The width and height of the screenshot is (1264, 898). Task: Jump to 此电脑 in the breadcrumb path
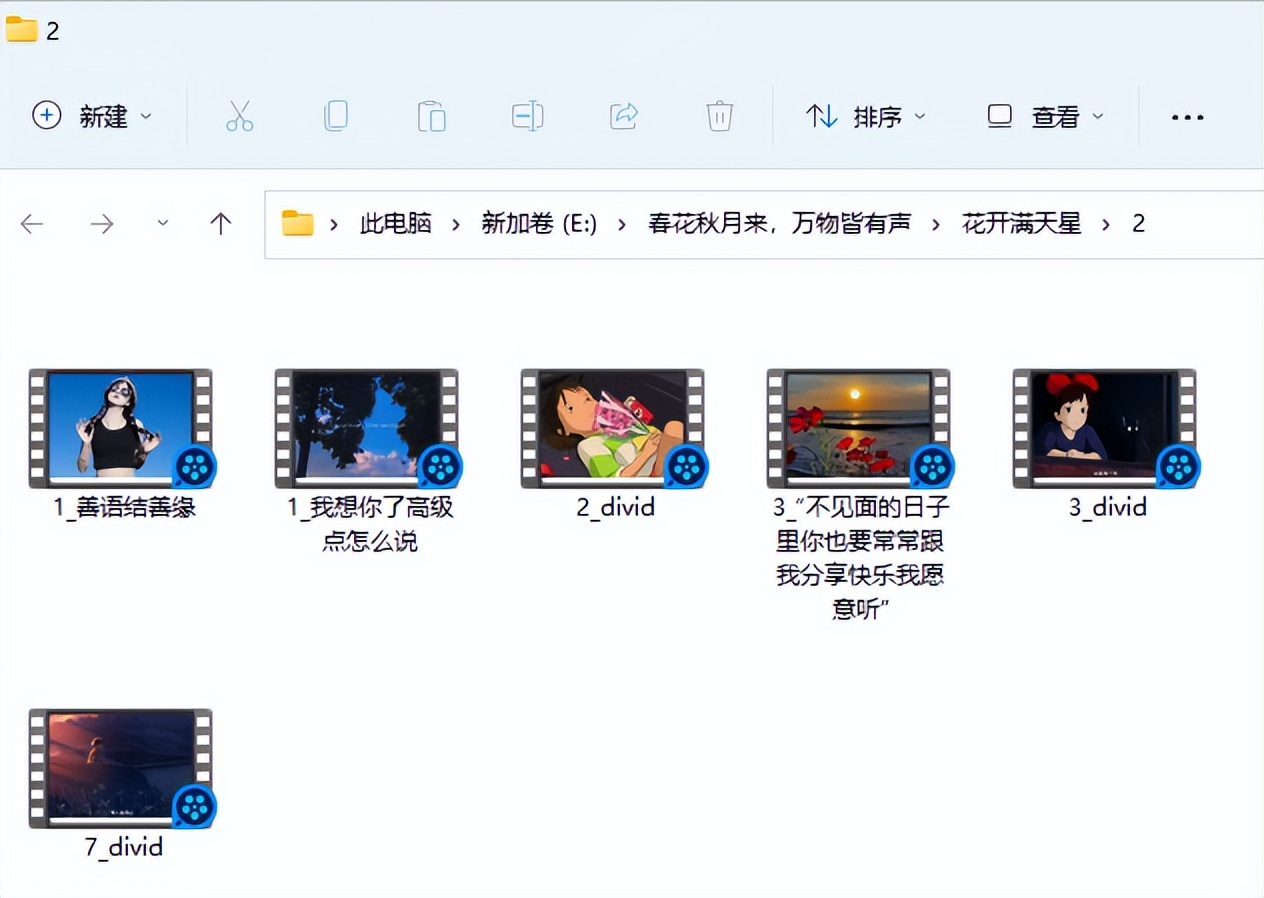(395, 223)
